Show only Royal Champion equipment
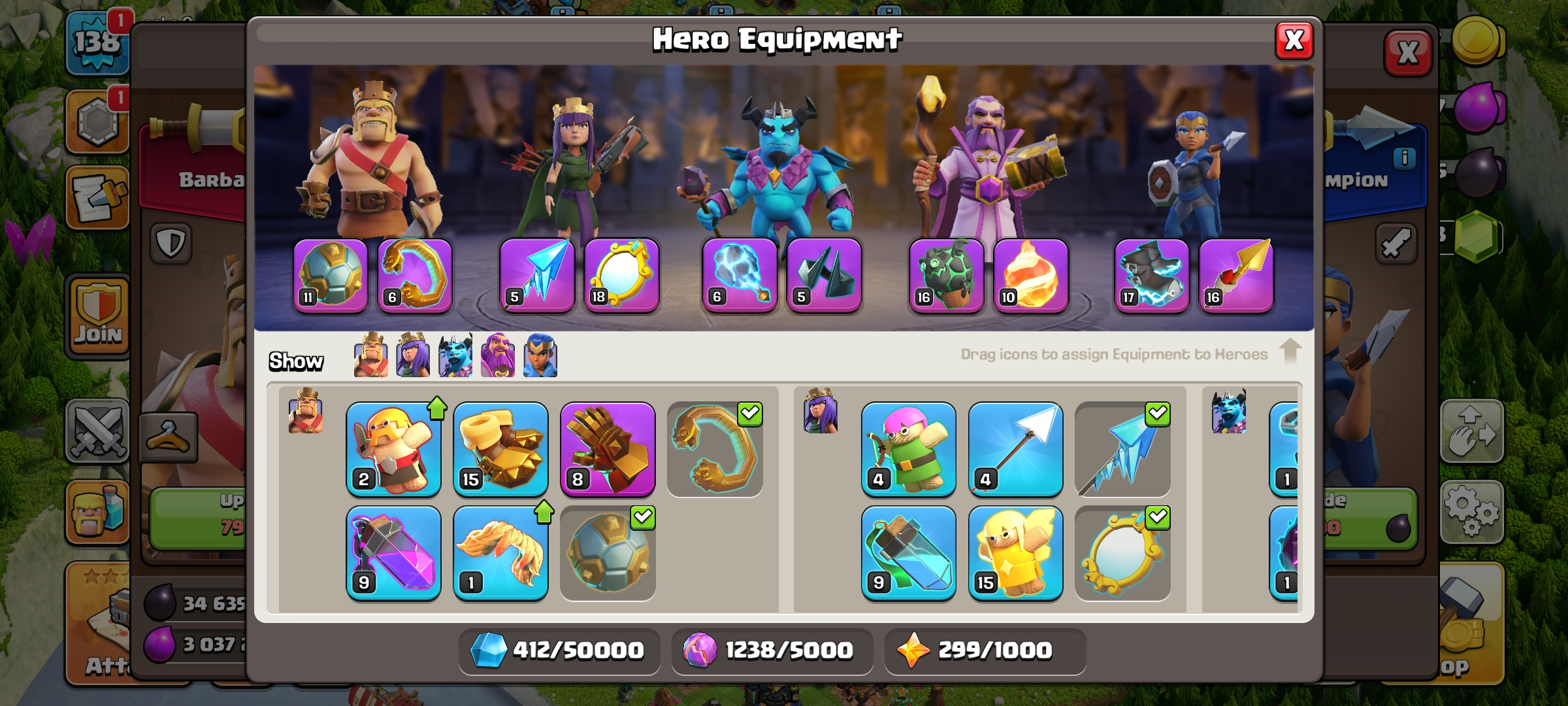The image size is (1568, 706). point(540,355)
